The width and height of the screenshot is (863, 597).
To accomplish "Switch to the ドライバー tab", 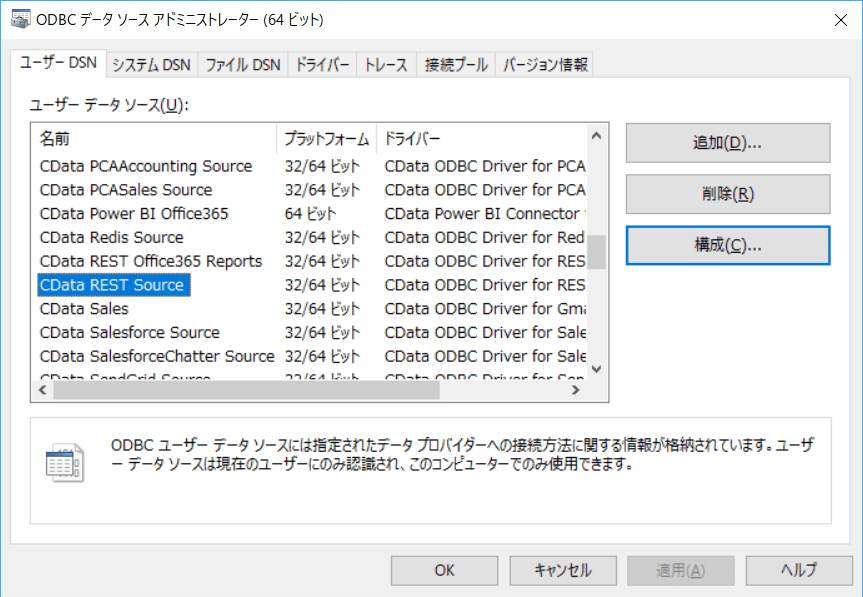I will [323, 65].
